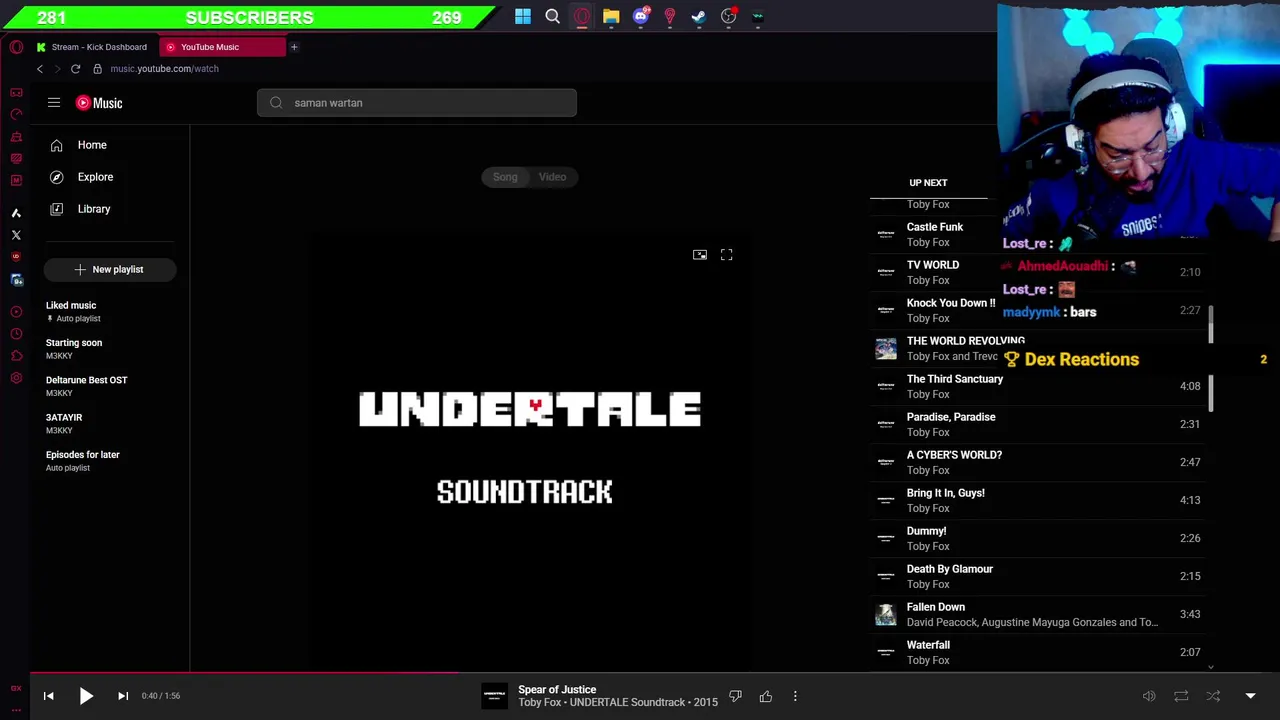Screen dimensions: 1280x720
Task: Open X (Twitter) in the Opera sidebar
Action: coord(16,235)
